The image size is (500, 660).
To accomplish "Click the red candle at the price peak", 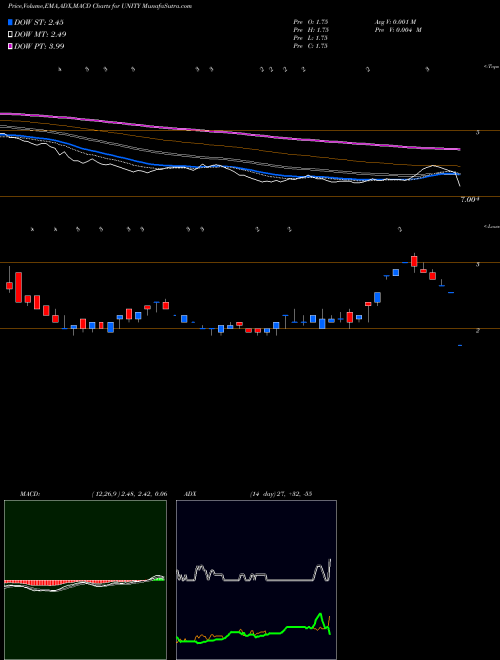I will [x=414, y=261].
